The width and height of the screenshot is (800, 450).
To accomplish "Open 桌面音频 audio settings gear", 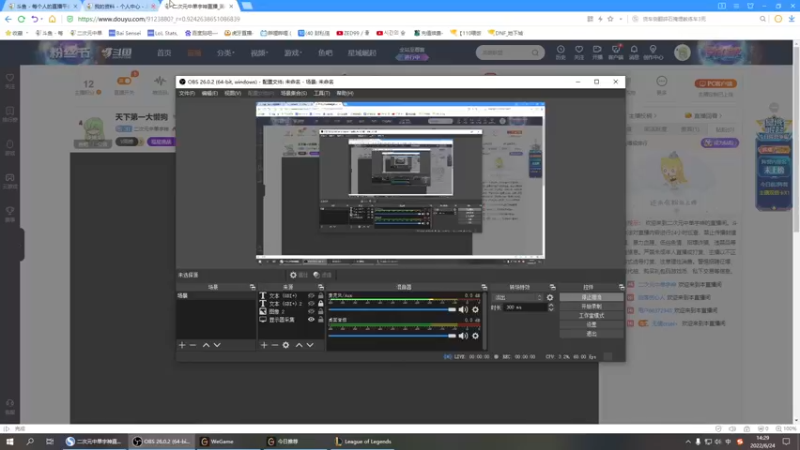I will (476, 336).
